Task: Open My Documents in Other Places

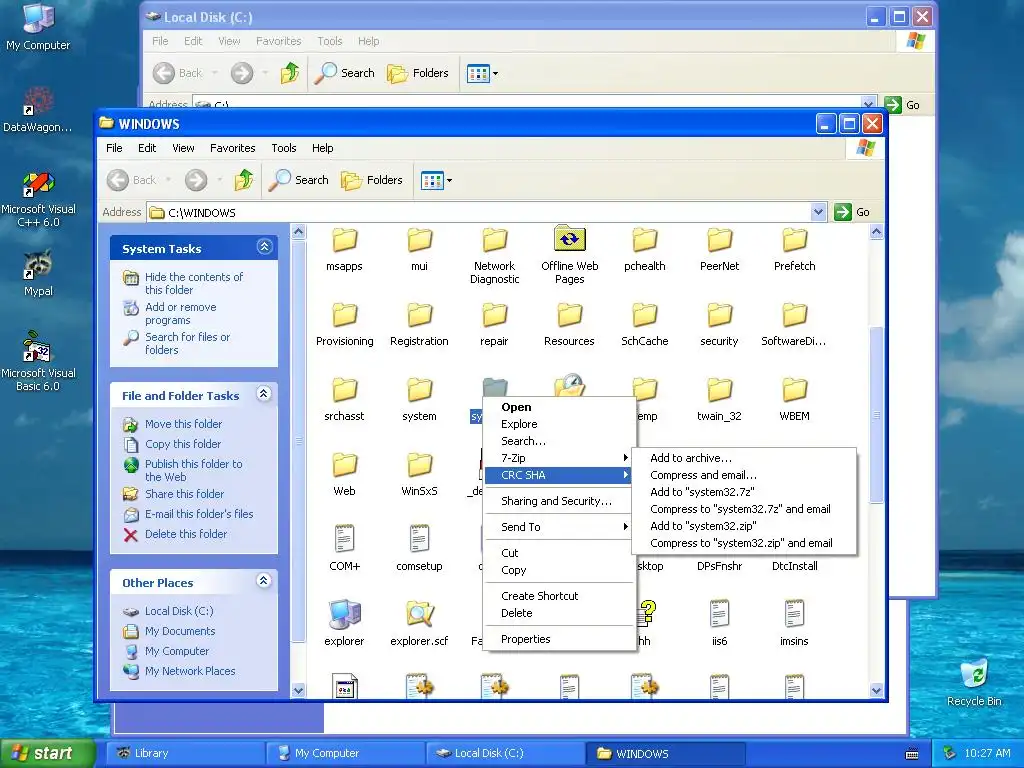Action: point(180,632)
